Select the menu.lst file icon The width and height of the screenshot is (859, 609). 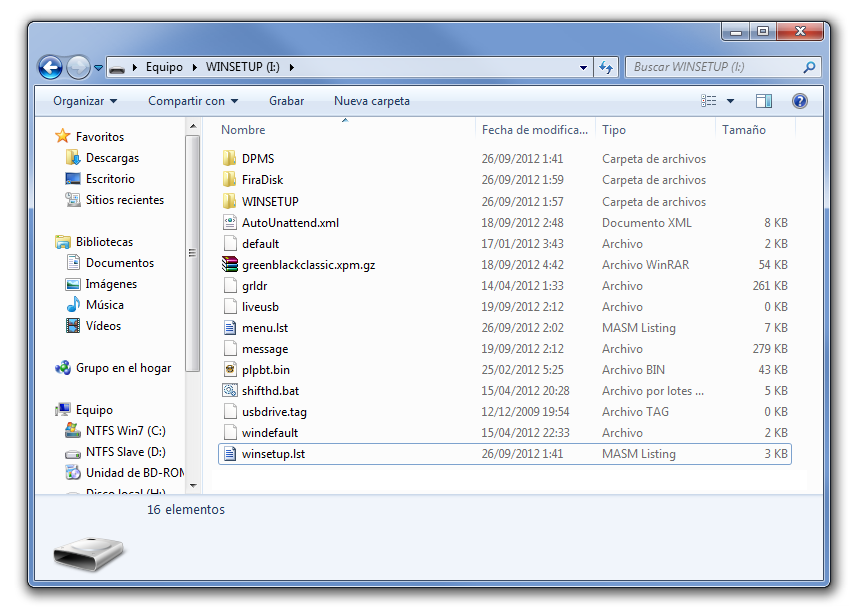(x=230, y=328)
